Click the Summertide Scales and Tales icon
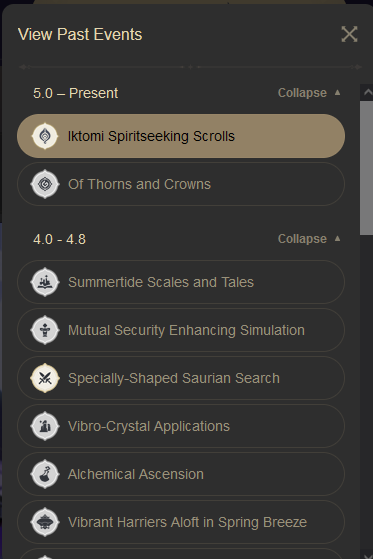Viewport: 373px width, 559px height. [x=45, y=282]
